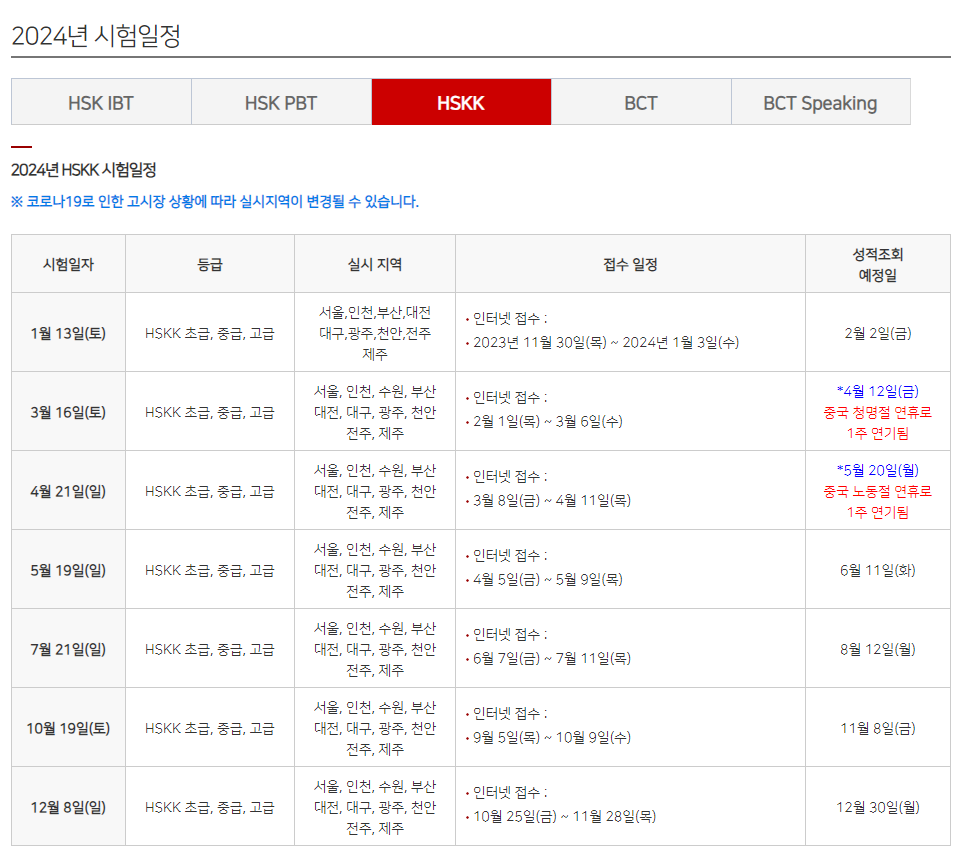The image size is (964, 861).
Task: Click the 실시 지역 column header
Action: point(374,264)
